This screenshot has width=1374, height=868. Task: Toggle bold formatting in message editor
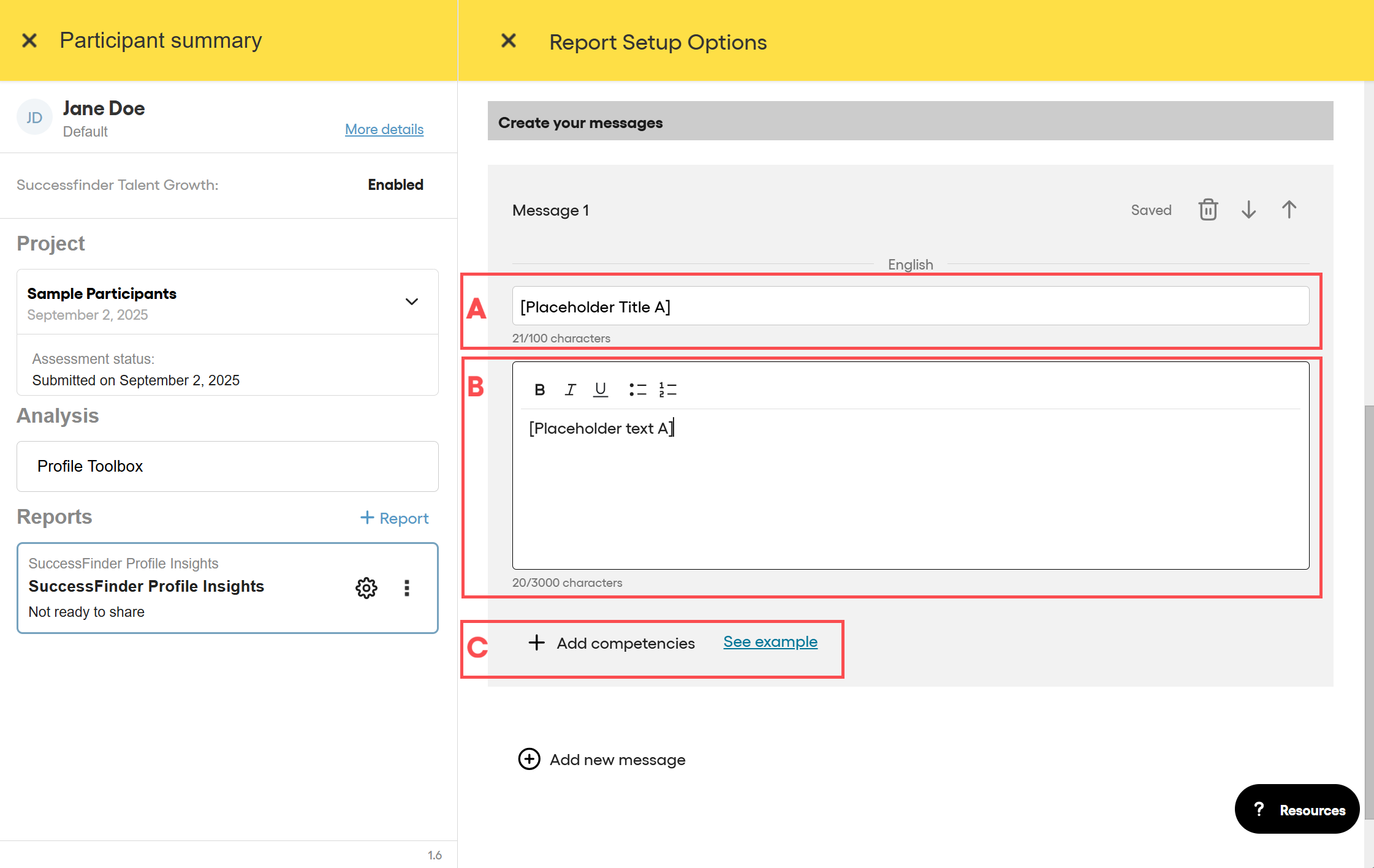point(540,390)
